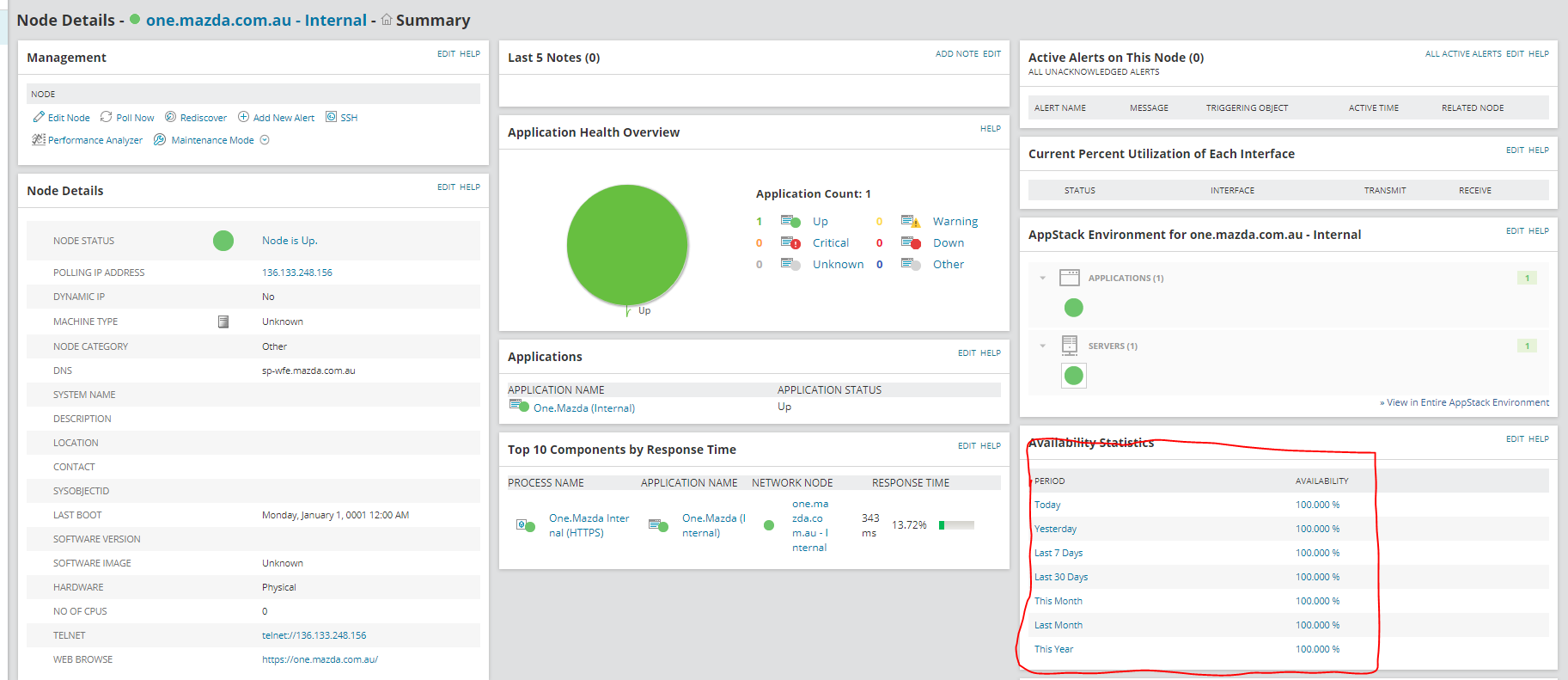Open Last 7 Days availability period
Image resolution: width=1568 pixels, height=680 pixels.
(1059, 553)
